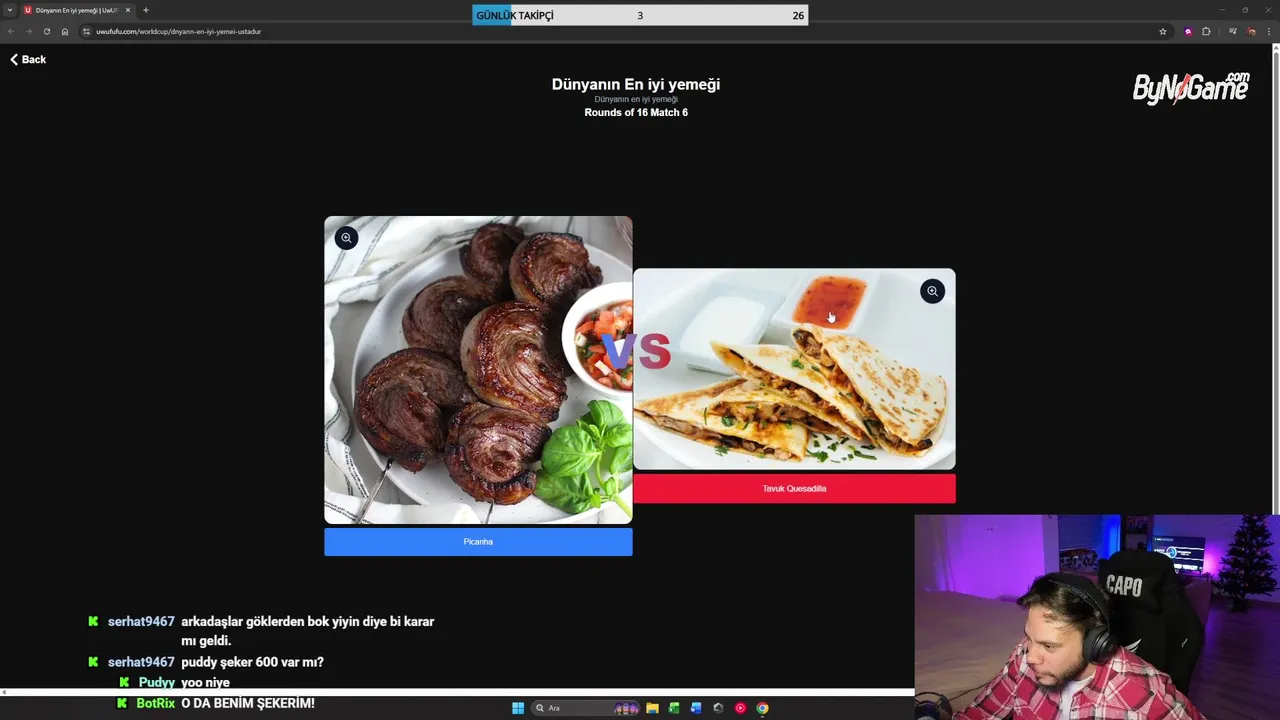Viewport: 1280px width, 720px height.
Task: Close the Dünyanın En iyi yemeği tab
Action: (x=128, y=10)
